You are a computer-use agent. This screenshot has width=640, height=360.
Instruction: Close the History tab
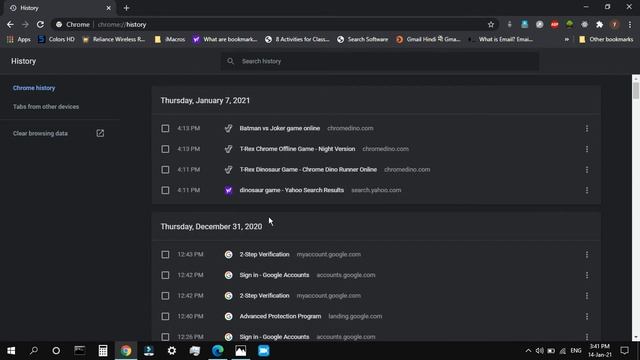108,8
